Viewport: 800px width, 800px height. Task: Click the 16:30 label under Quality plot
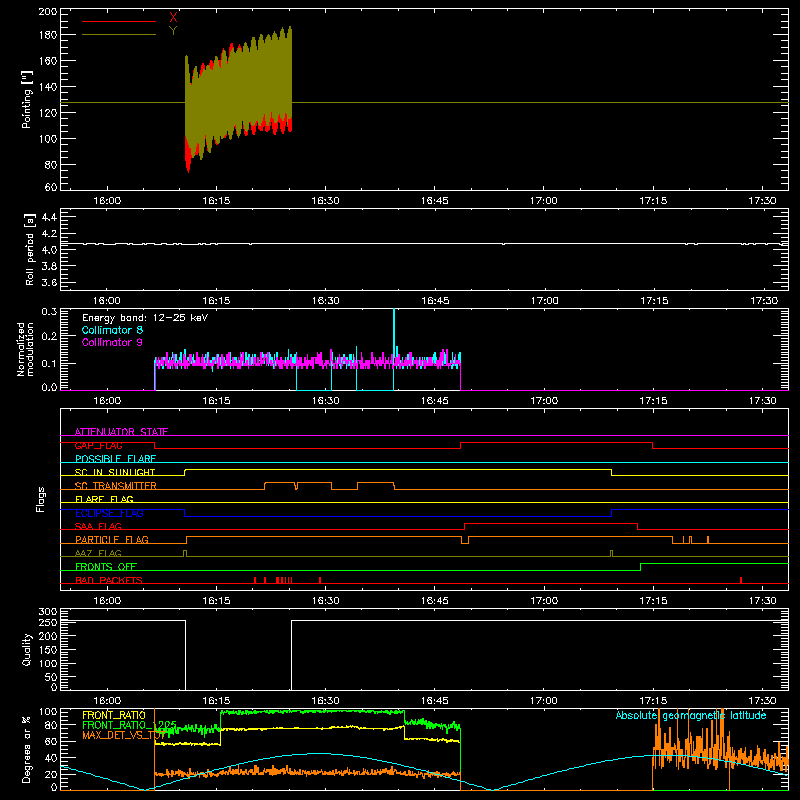tap(326, 701)
